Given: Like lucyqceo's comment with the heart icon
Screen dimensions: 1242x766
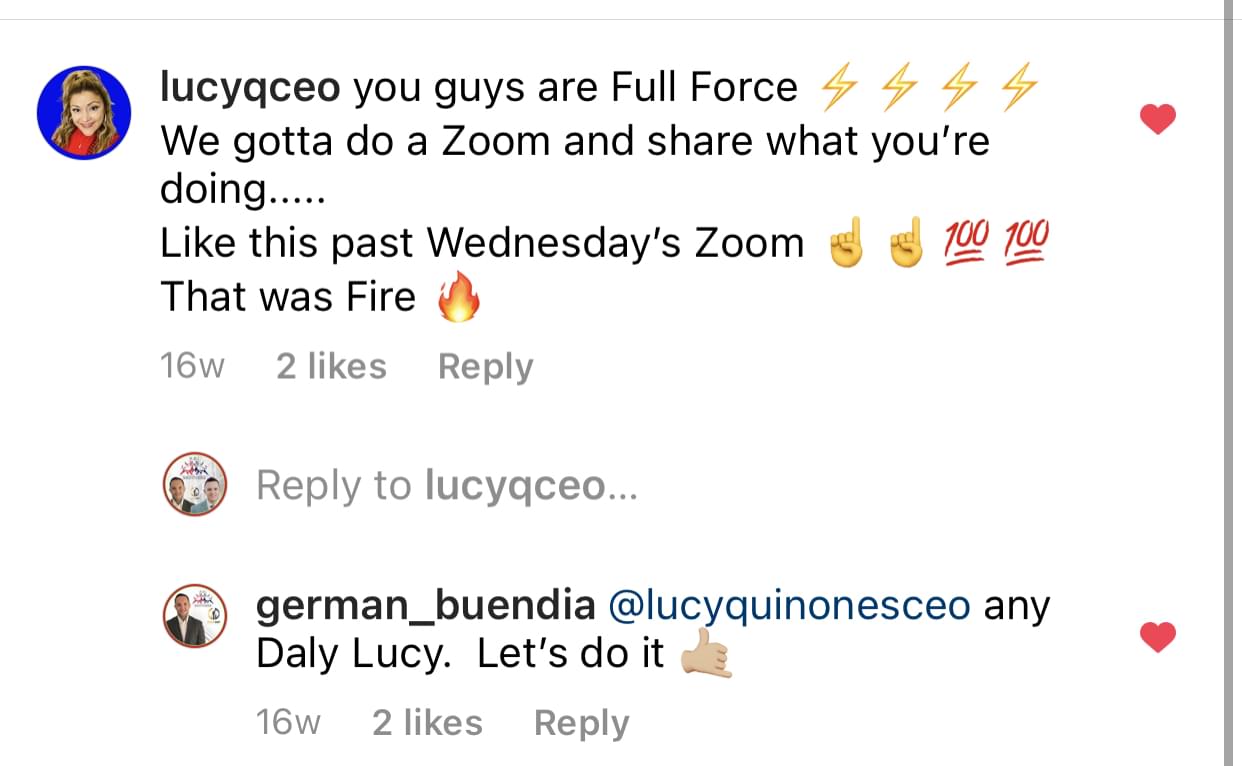Looking at the screenshot, I should point(1158,120).
